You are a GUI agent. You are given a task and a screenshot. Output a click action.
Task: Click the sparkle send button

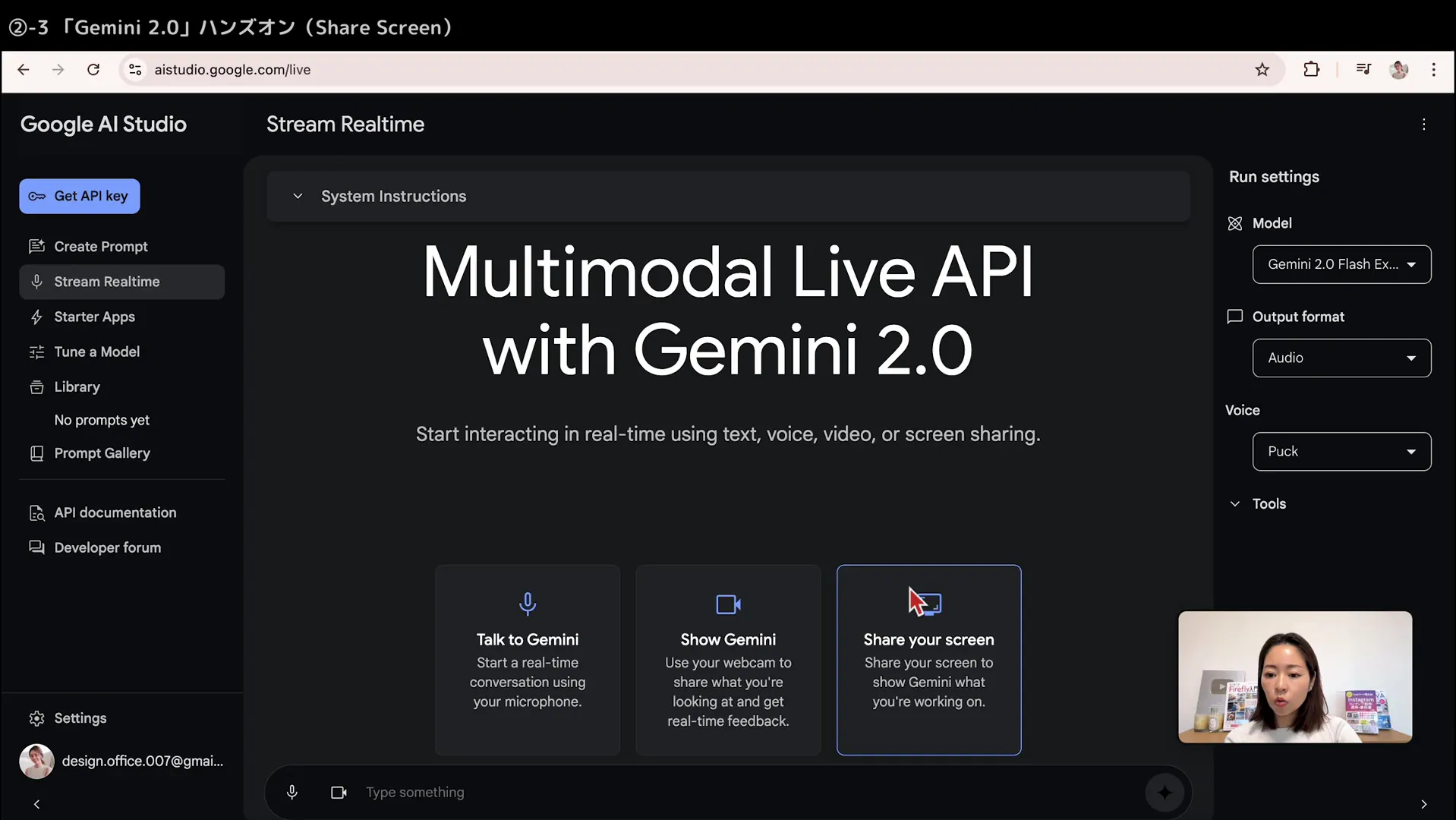click(x=1164, y=793)
